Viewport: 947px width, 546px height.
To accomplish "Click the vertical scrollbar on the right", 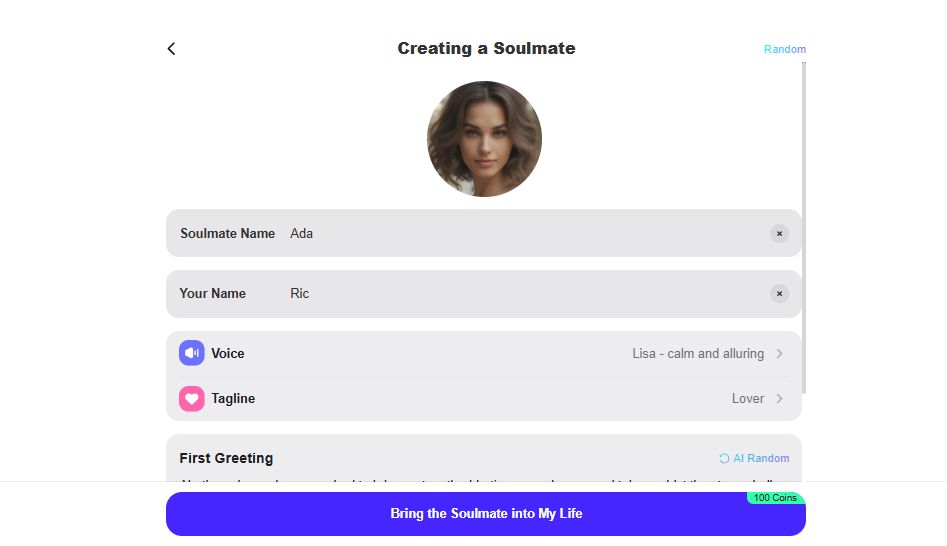I will (803, 228).
